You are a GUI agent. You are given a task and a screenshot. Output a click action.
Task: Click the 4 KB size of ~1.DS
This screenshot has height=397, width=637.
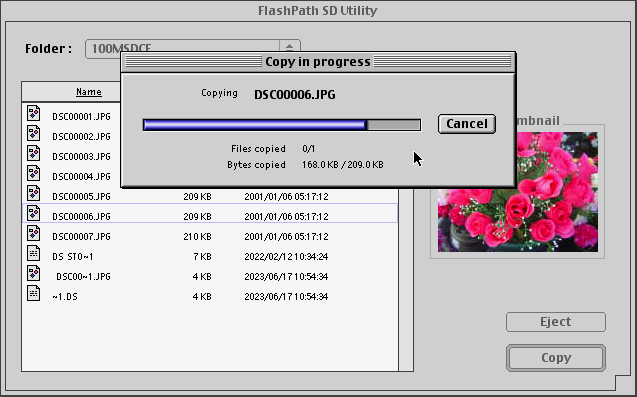tap(202, 297)
